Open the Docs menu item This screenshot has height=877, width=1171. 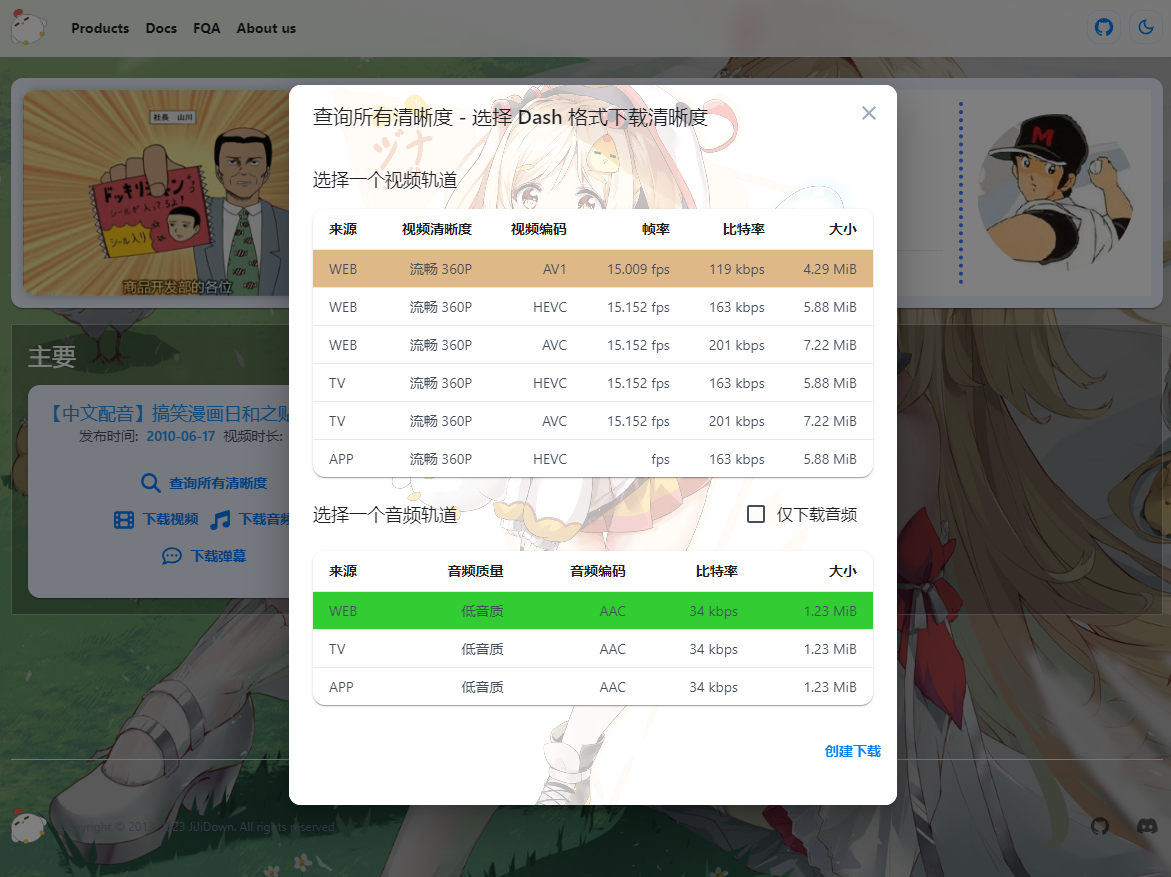click(161, 28)
